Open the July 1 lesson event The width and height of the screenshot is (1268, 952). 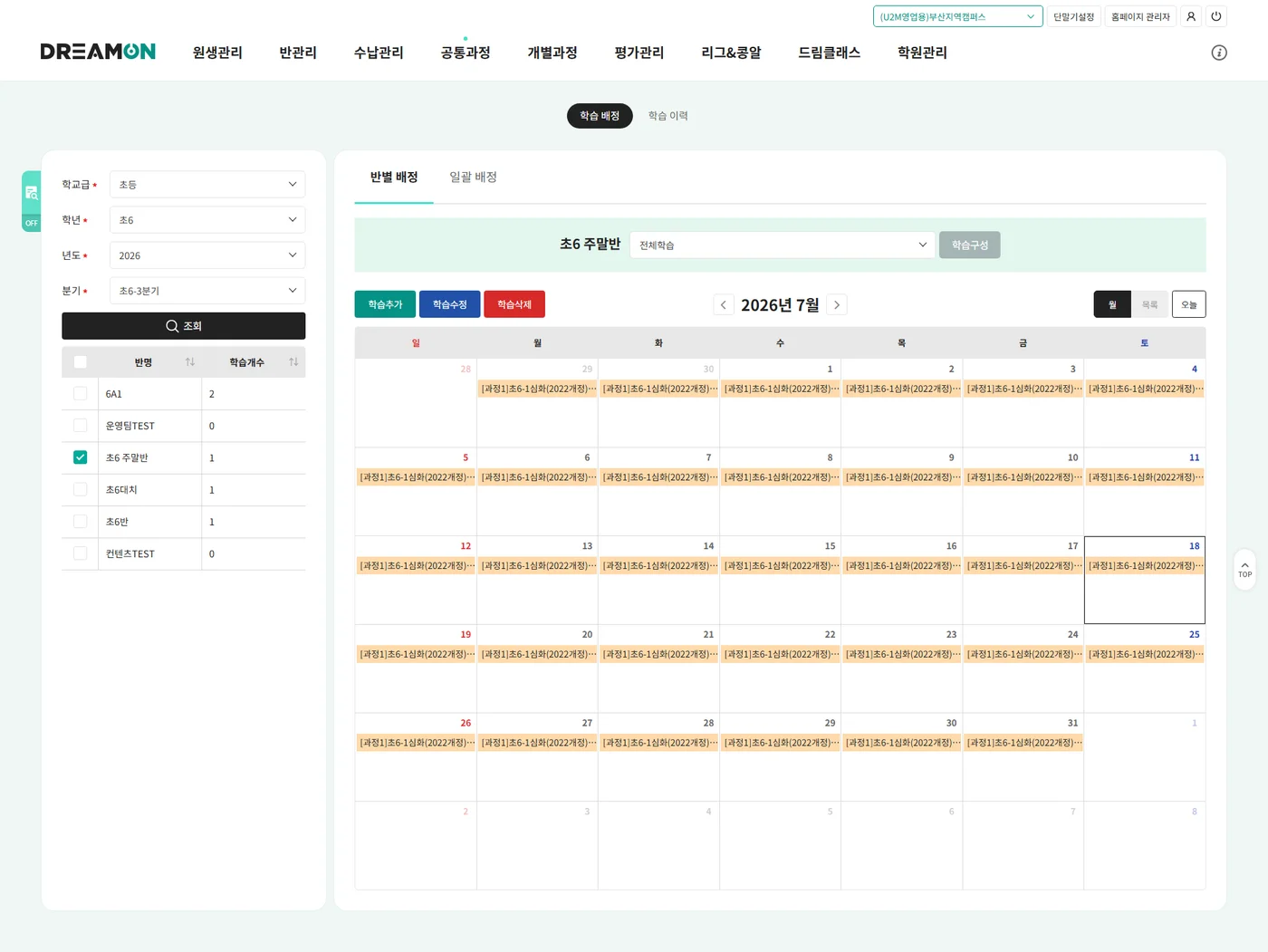coord(781,389)
